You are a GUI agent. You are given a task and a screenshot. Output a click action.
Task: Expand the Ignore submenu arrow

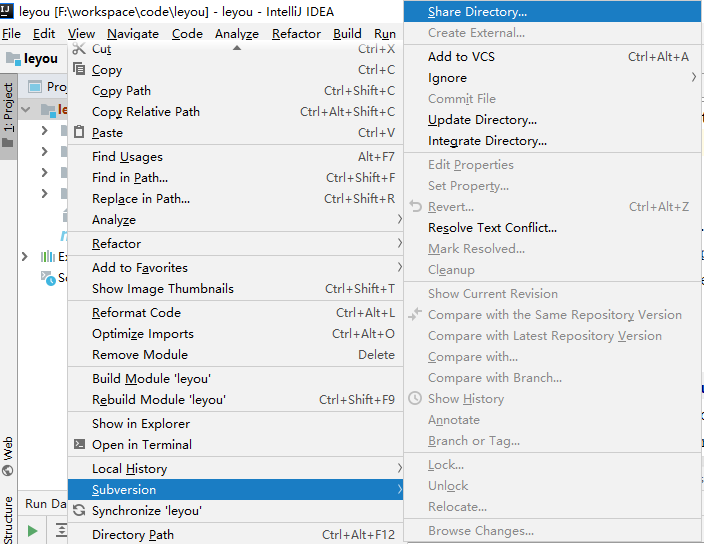coord(693,77)
